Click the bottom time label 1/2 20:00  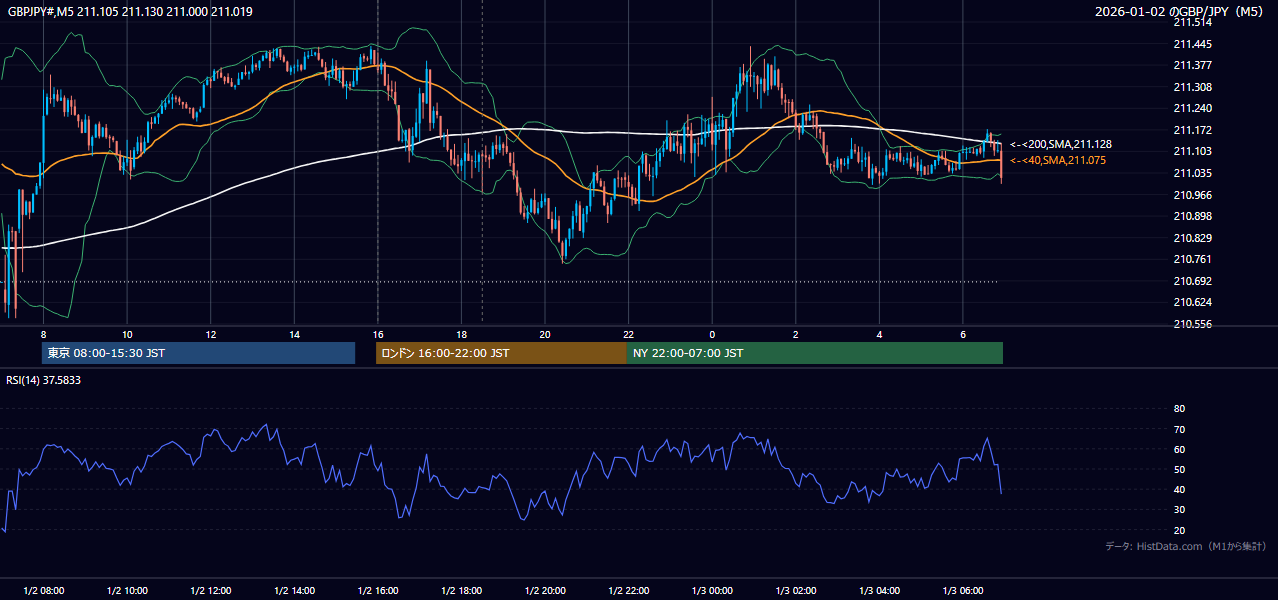[545, 590]
